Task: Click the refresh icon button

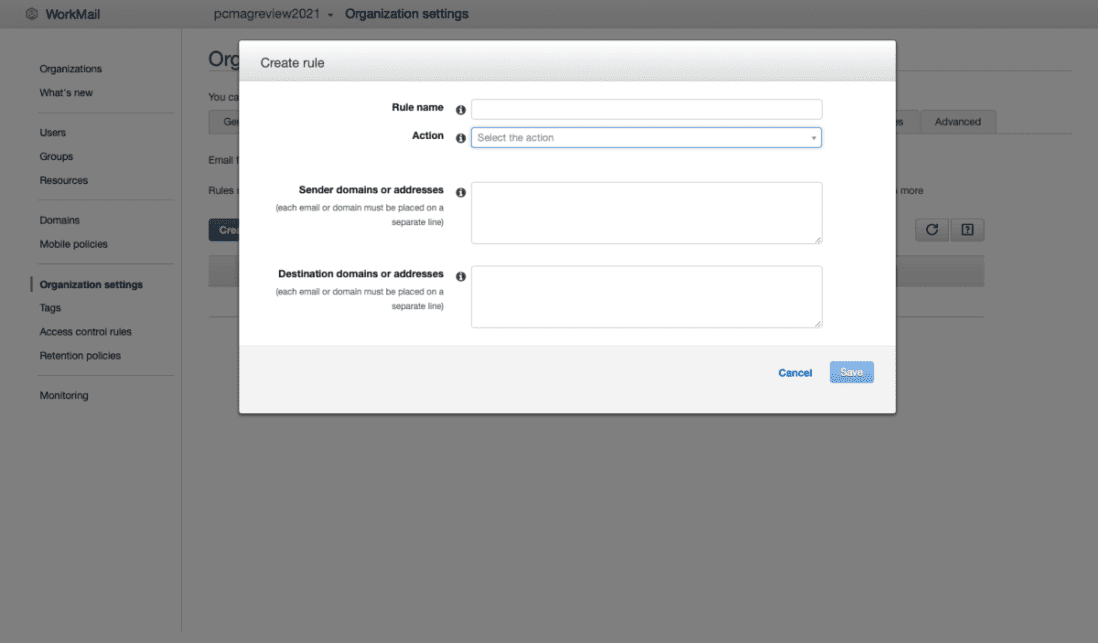Action: tap(931, 230)
